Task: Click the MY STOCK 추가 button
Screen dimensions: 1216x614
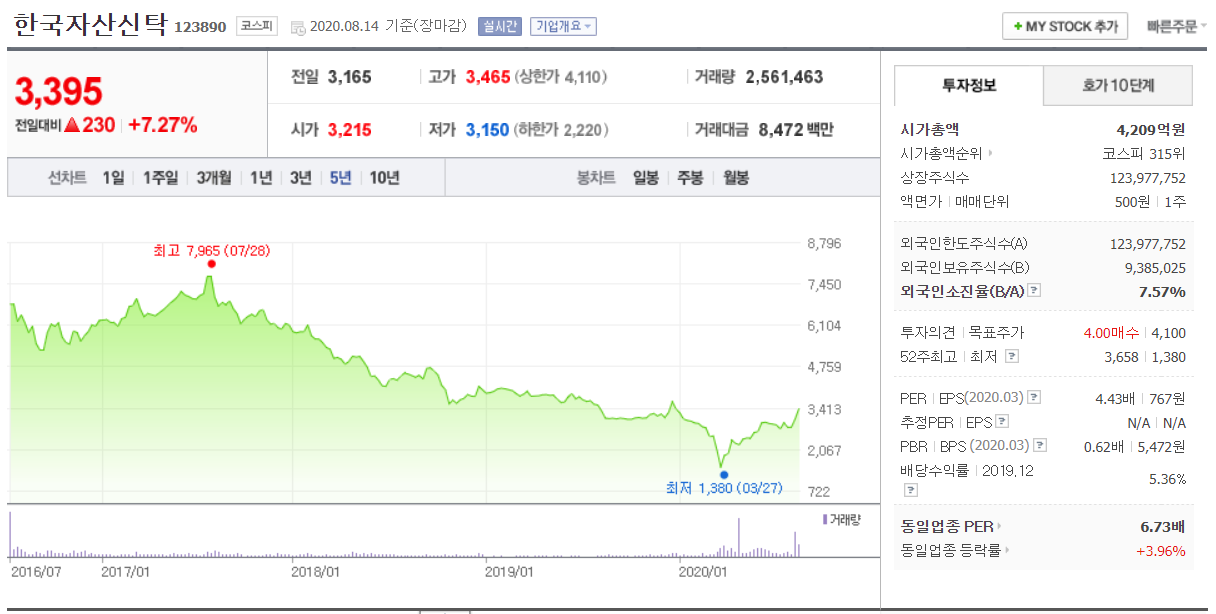Action: pyautogui.click(x=1065, y=26)
